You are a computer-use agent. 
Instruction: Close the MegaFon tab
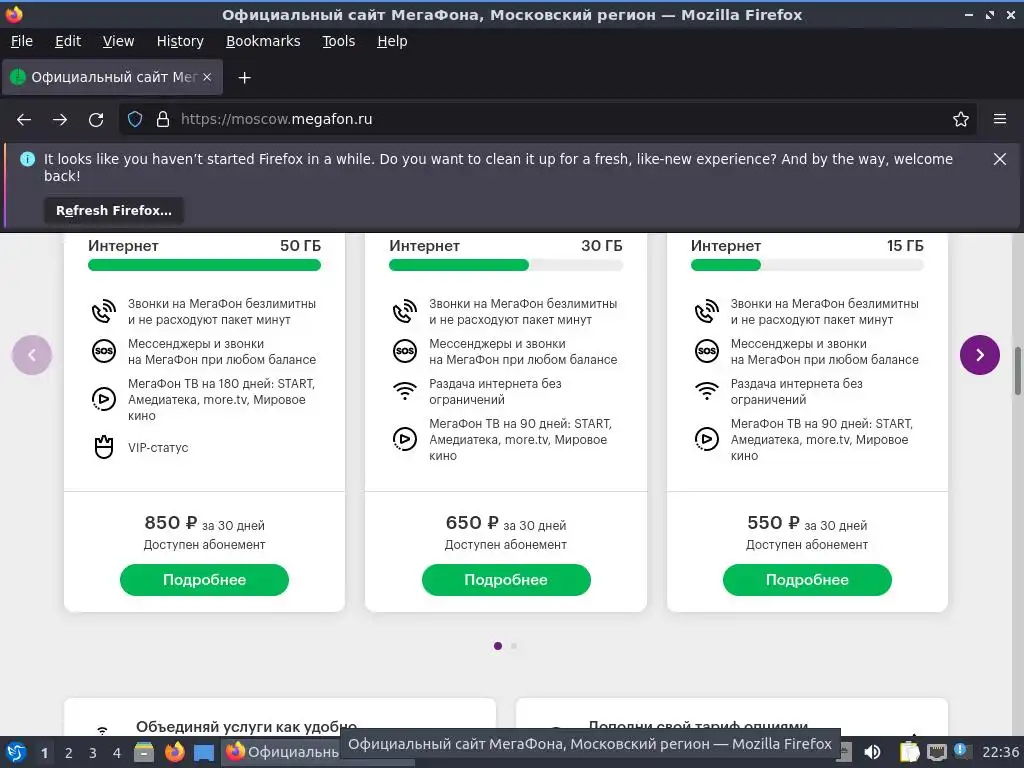tap(207, 77)
